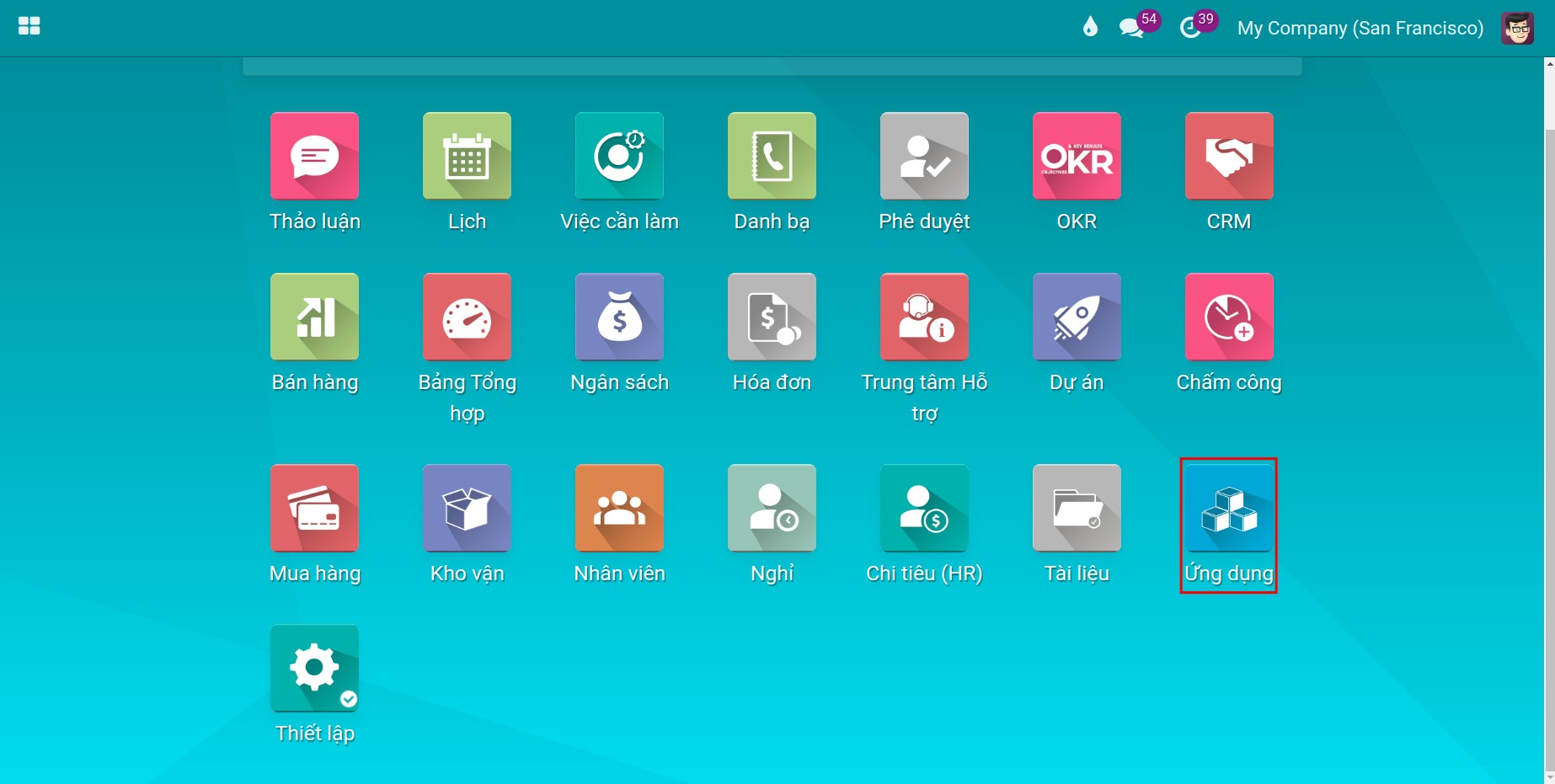Image resolution: width=1555 pixels, height=784 pixels.
Task: Open conversations with 54 unread messages
Action: pos(1139,26)
